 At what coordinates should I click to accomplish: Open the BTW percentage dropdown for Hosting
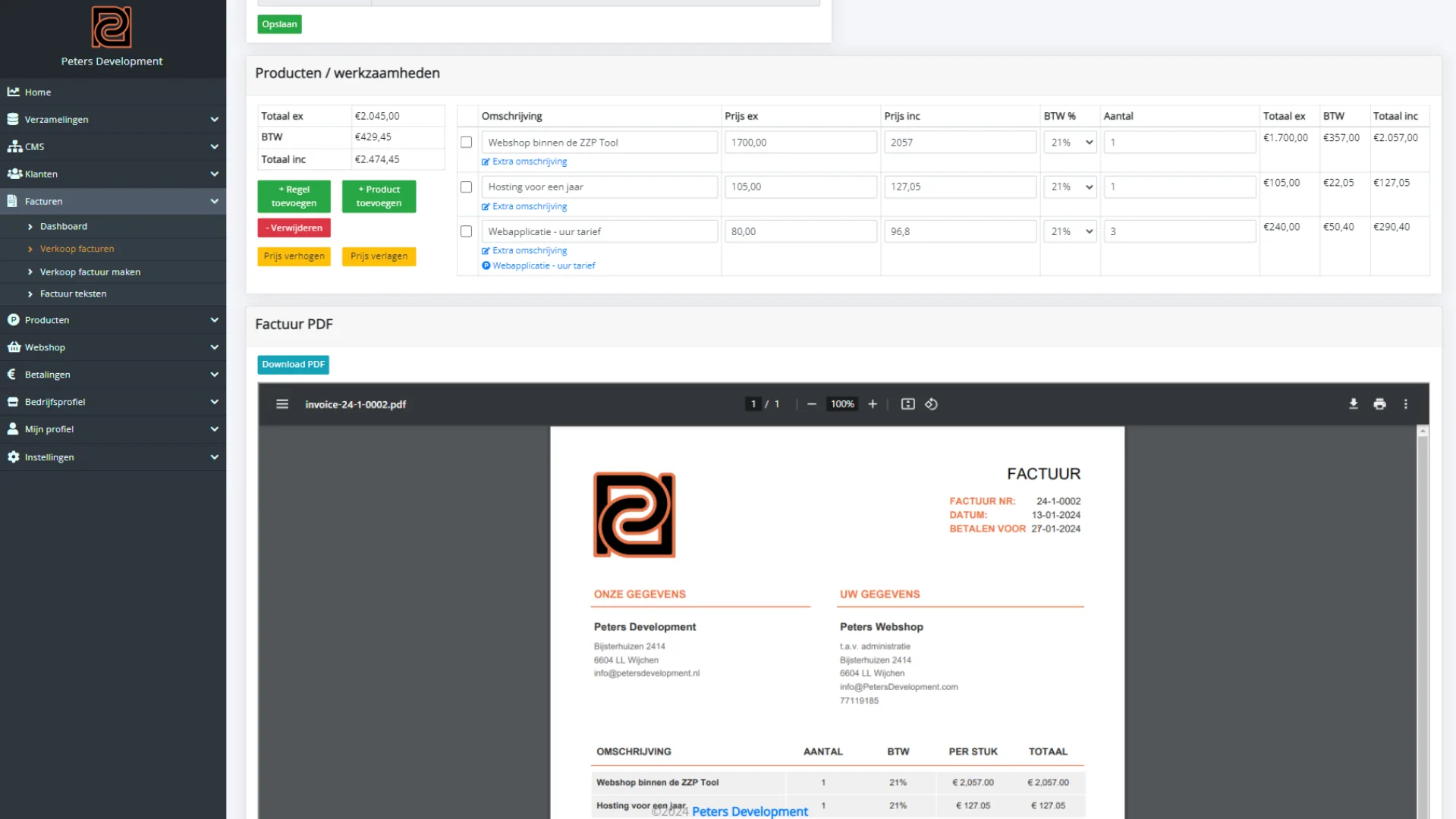1069,187
